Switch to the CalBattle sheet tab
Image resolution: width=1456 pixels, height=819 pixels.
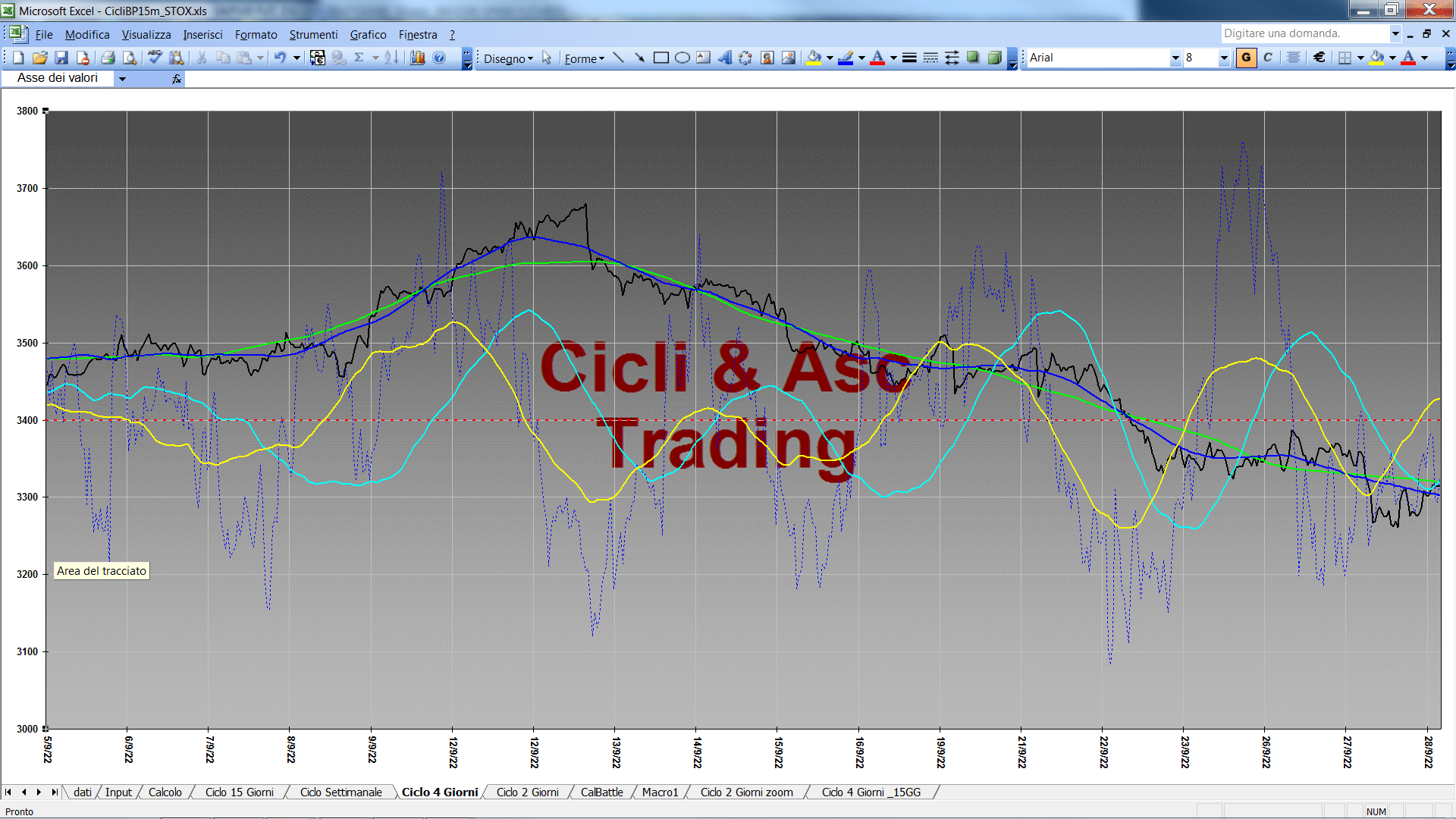(602, 792)
